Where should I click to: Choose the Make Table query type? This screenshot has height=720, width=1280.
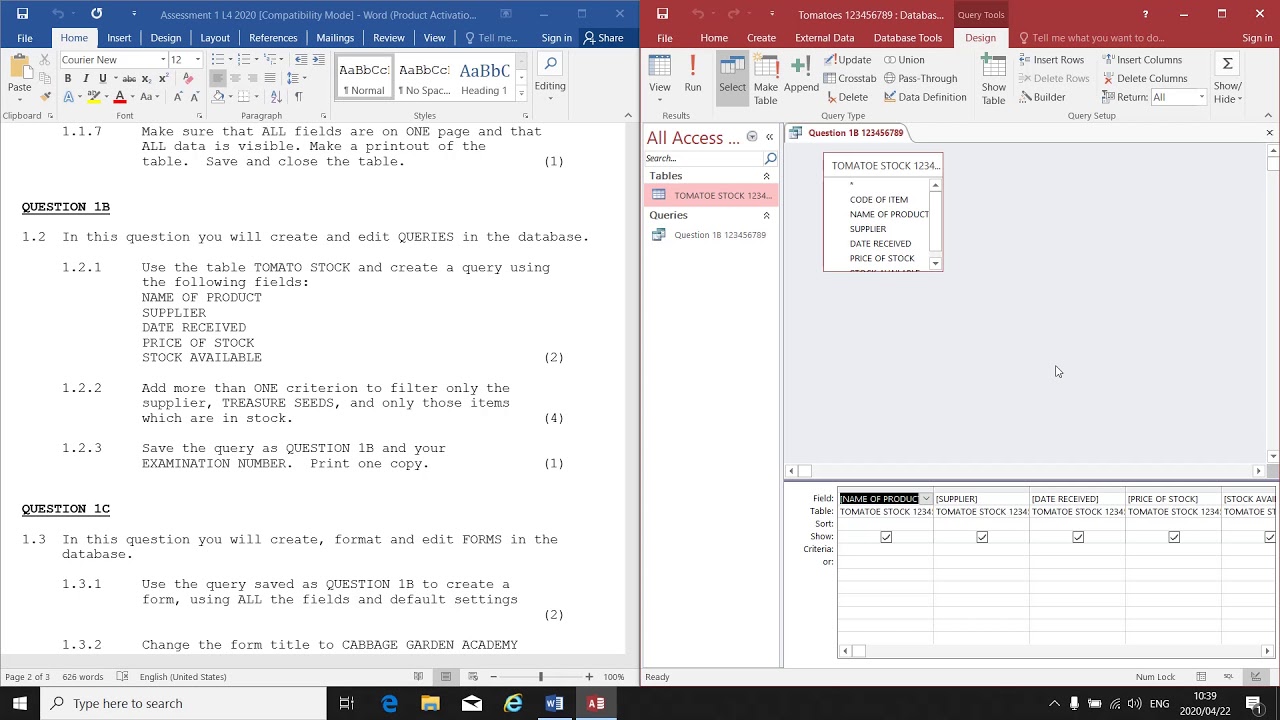(766, 78)
